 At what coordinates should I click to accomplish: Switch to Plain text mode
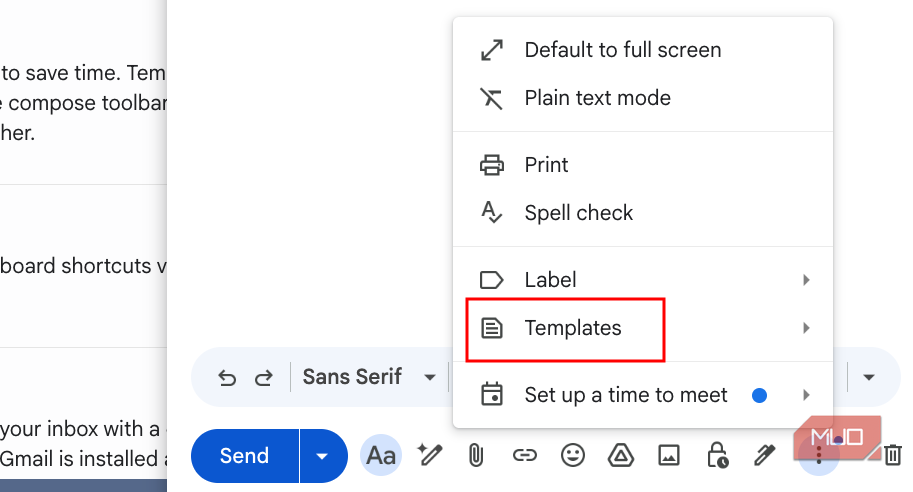643,98
